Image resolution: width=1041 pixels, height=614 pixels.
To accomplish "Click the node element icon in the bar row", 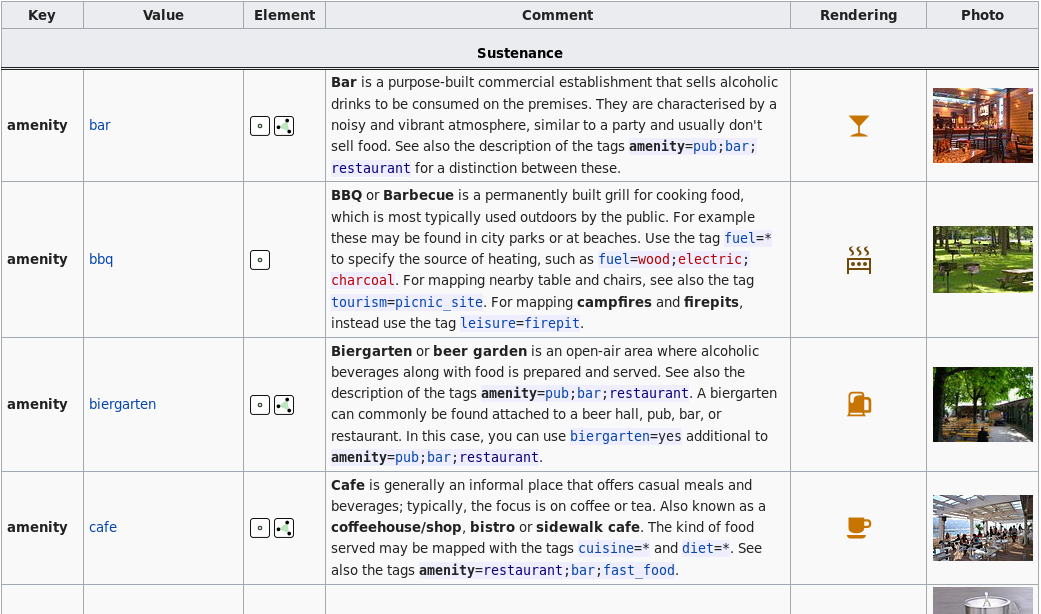I will 260,126.
